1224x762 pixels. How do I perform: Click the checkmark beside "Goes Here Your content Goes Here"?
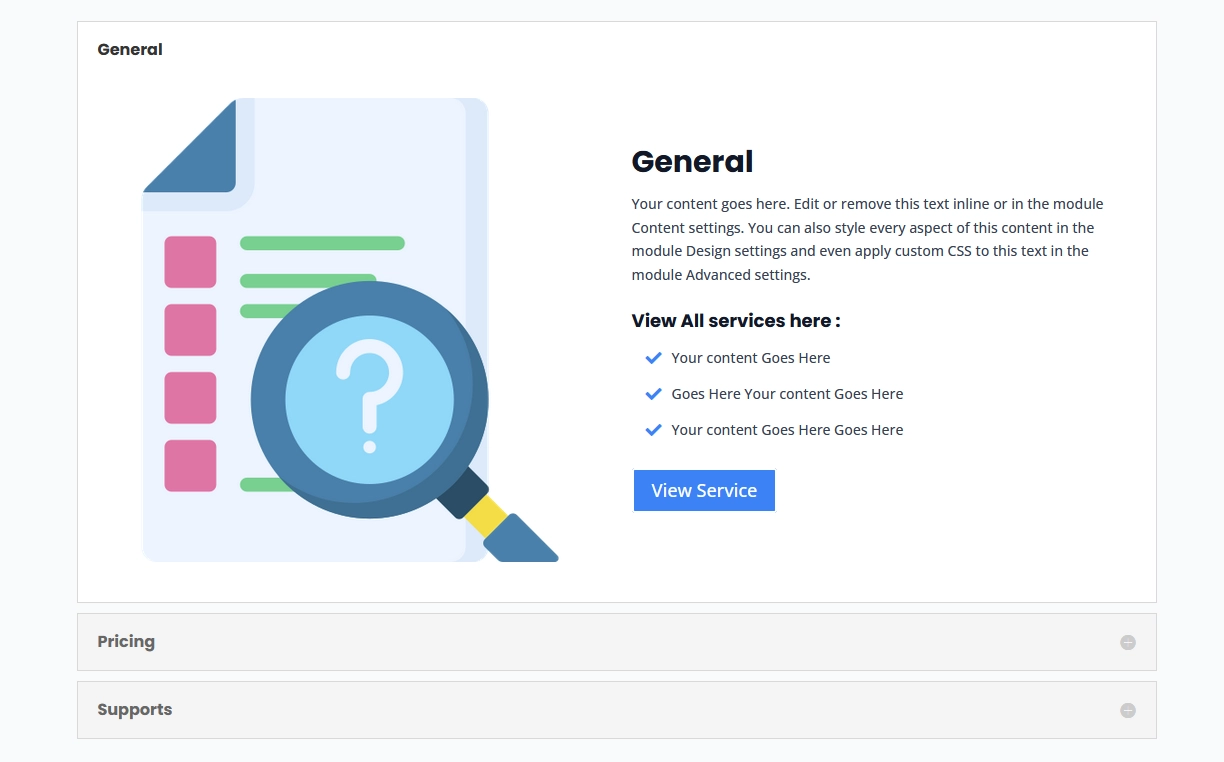653,393
